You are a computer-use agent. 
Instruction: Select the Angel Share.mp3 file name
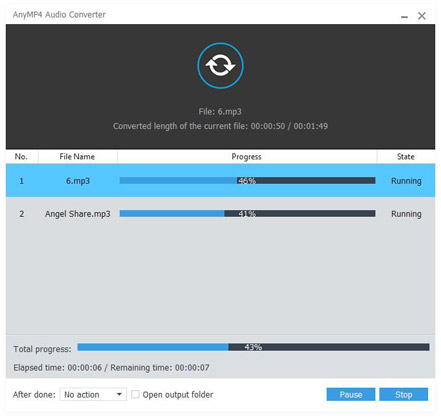click(x=78, y=214)
